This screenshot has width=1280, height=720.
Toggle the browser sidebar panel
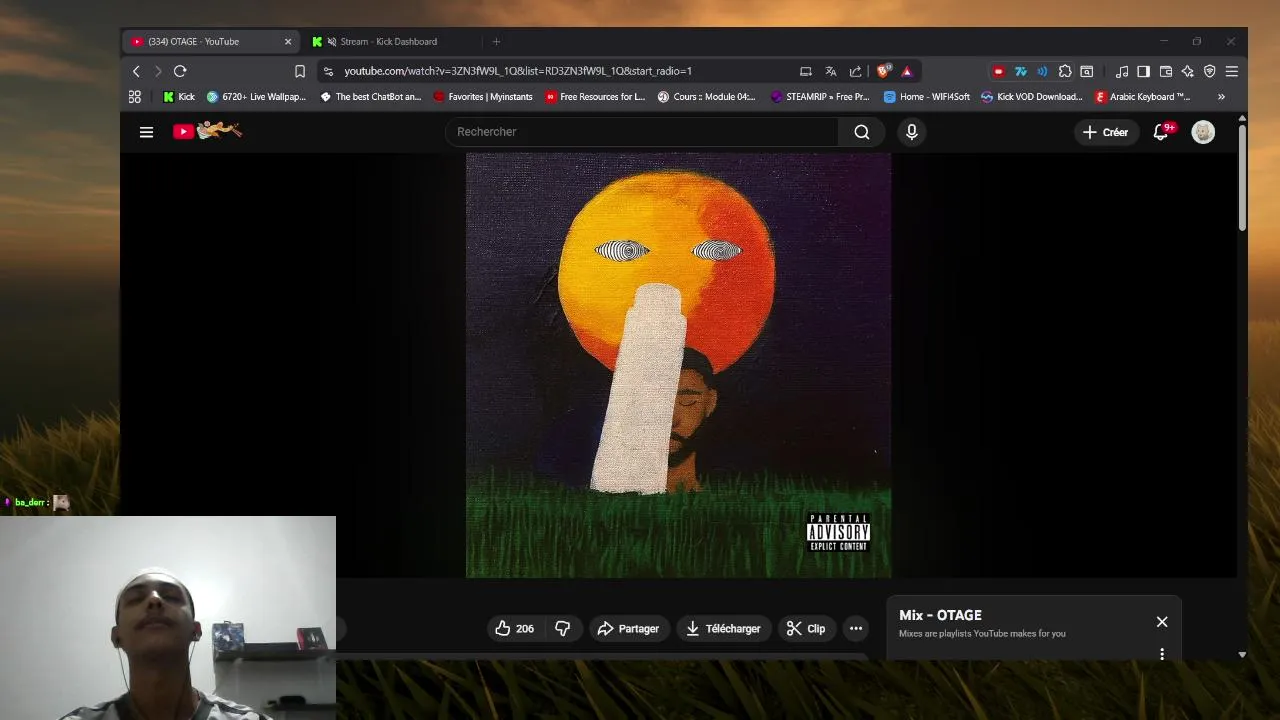(x=1143, y=71)
